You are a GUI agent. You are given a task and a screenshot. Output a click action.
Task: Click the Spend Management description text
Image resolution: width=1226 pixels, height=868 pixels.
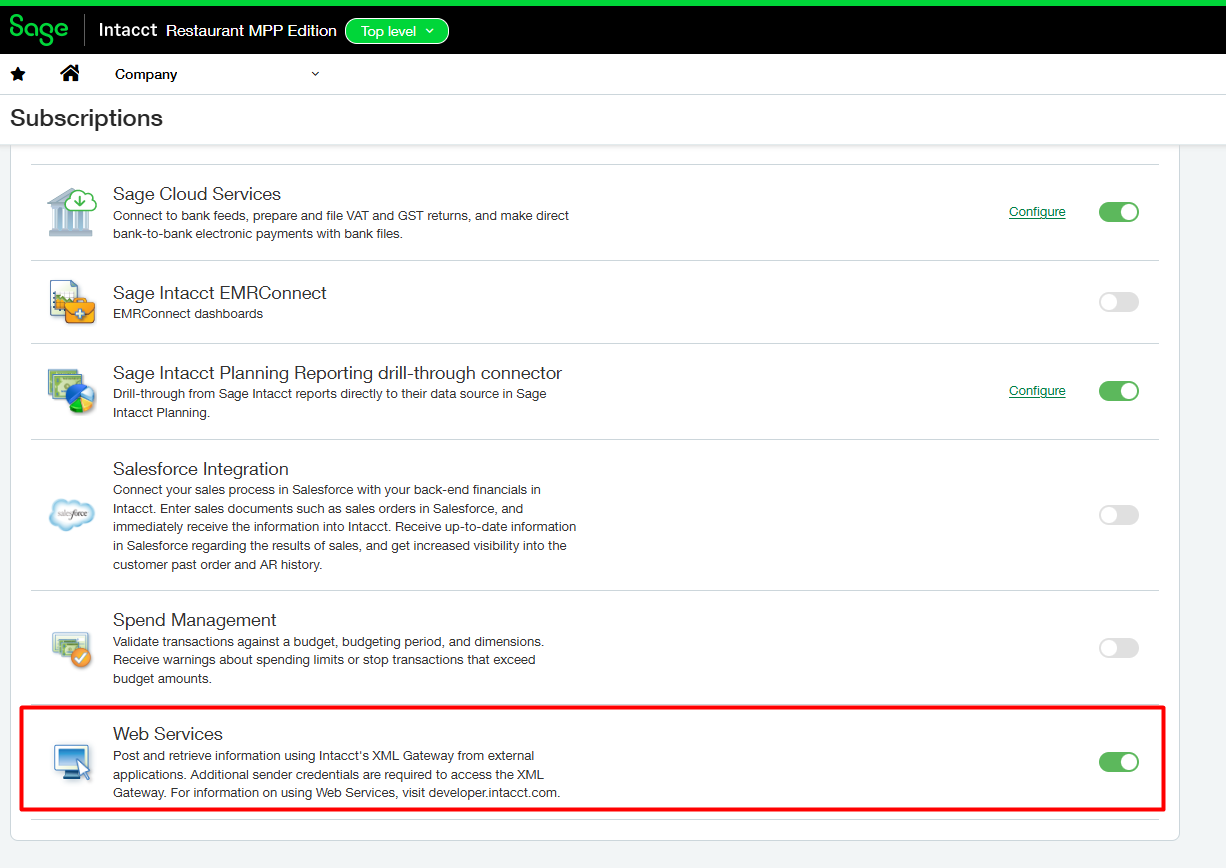[329, 660]
